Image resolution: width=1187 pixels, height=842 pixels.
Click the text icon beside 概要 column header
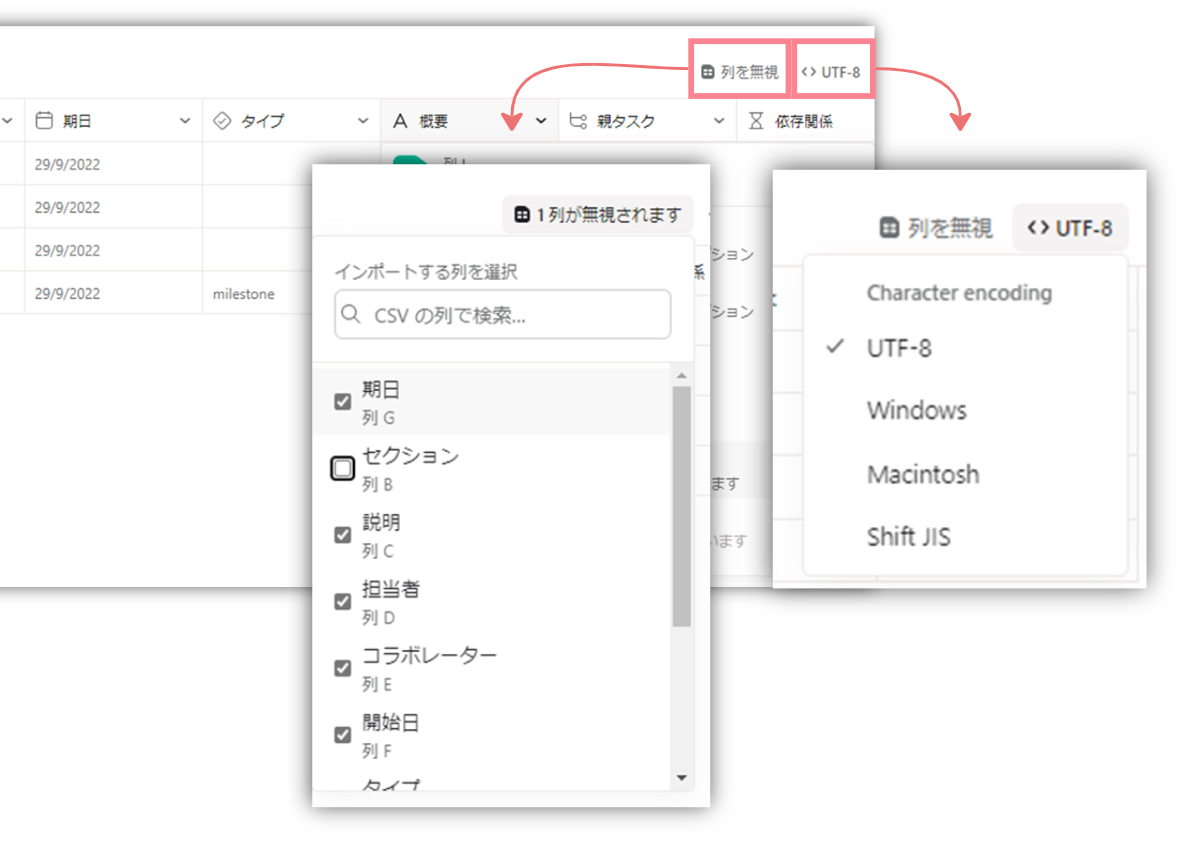coord(400,121)
